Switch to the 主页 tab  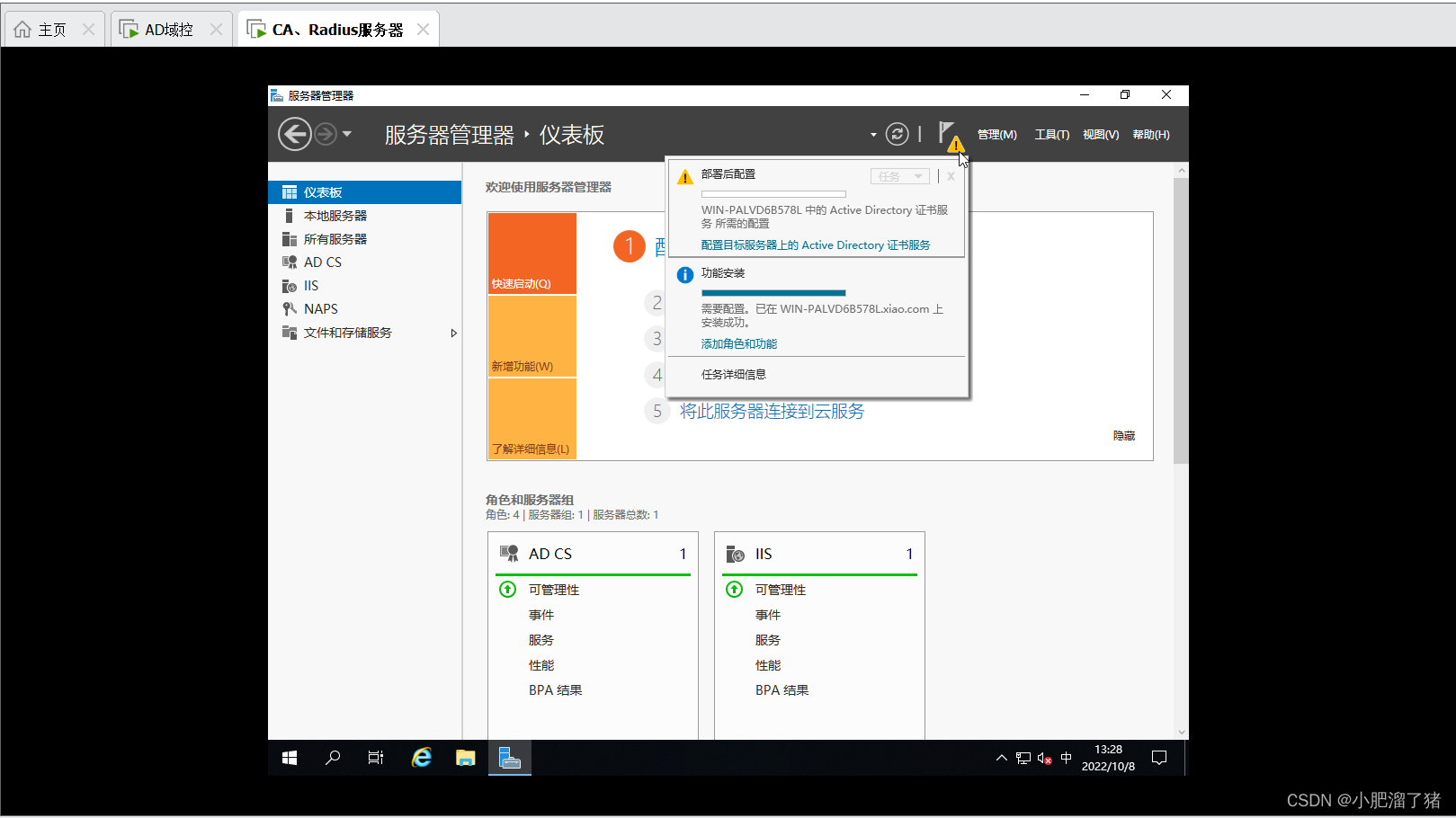pos(52,30)
